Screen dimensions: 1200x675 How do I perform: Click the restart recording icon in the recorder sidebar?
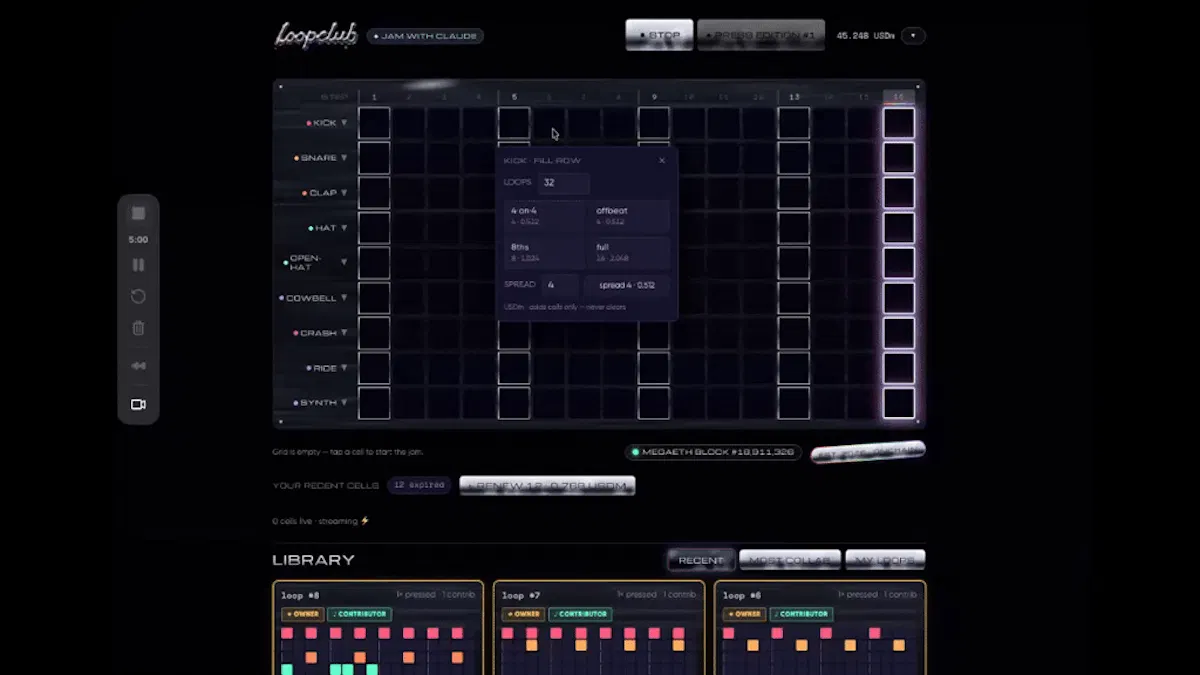138,297
